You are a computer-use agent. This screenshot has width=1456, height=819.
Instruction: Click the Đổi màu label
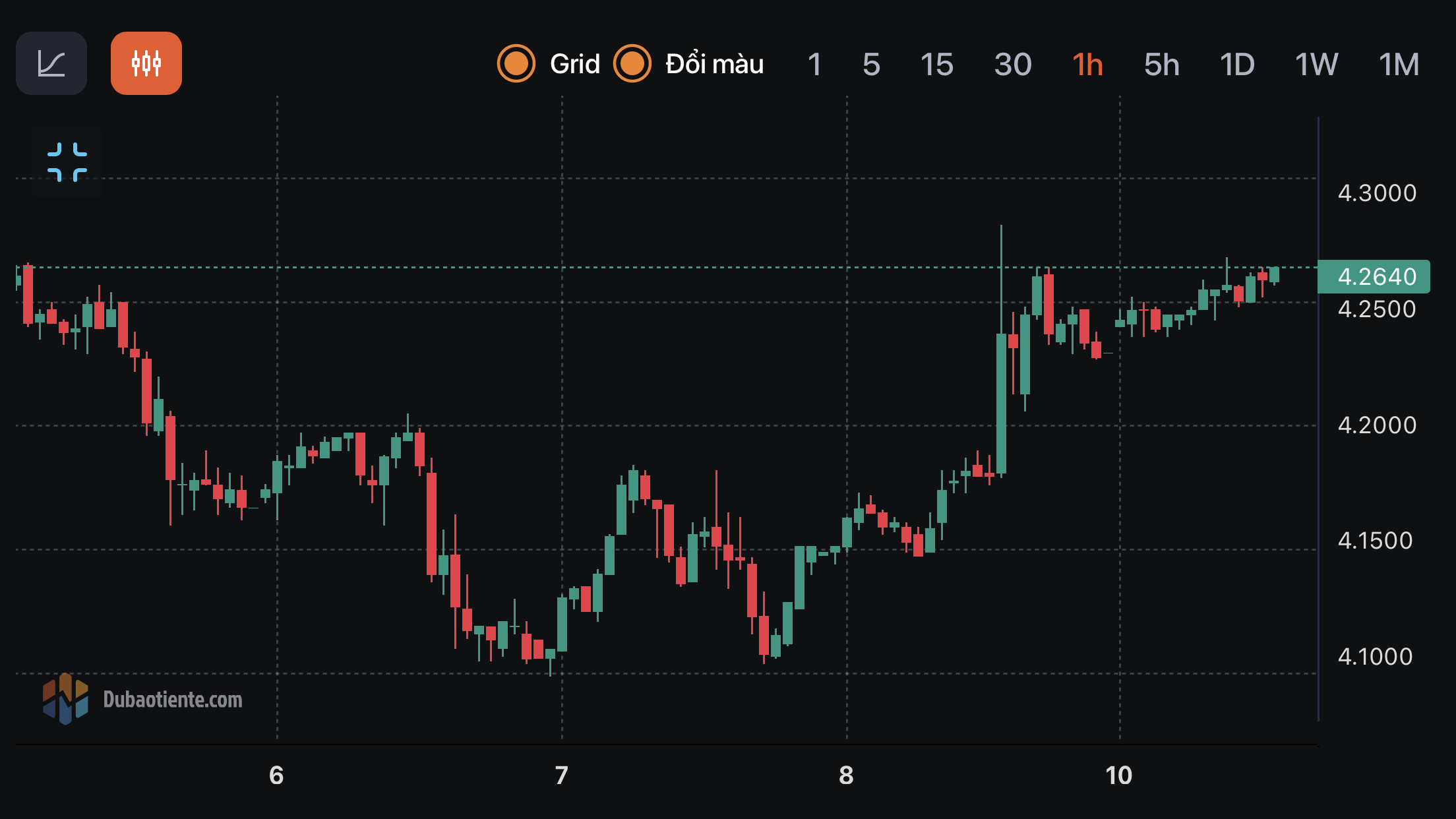coord(714,64)
